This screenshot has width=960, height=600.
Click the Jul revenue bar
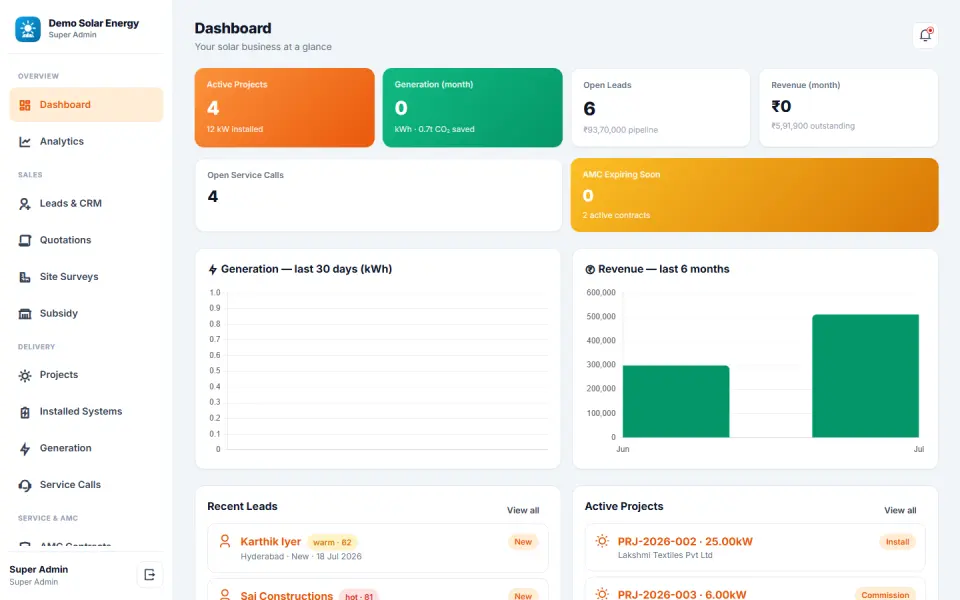[x=865, y=376]
